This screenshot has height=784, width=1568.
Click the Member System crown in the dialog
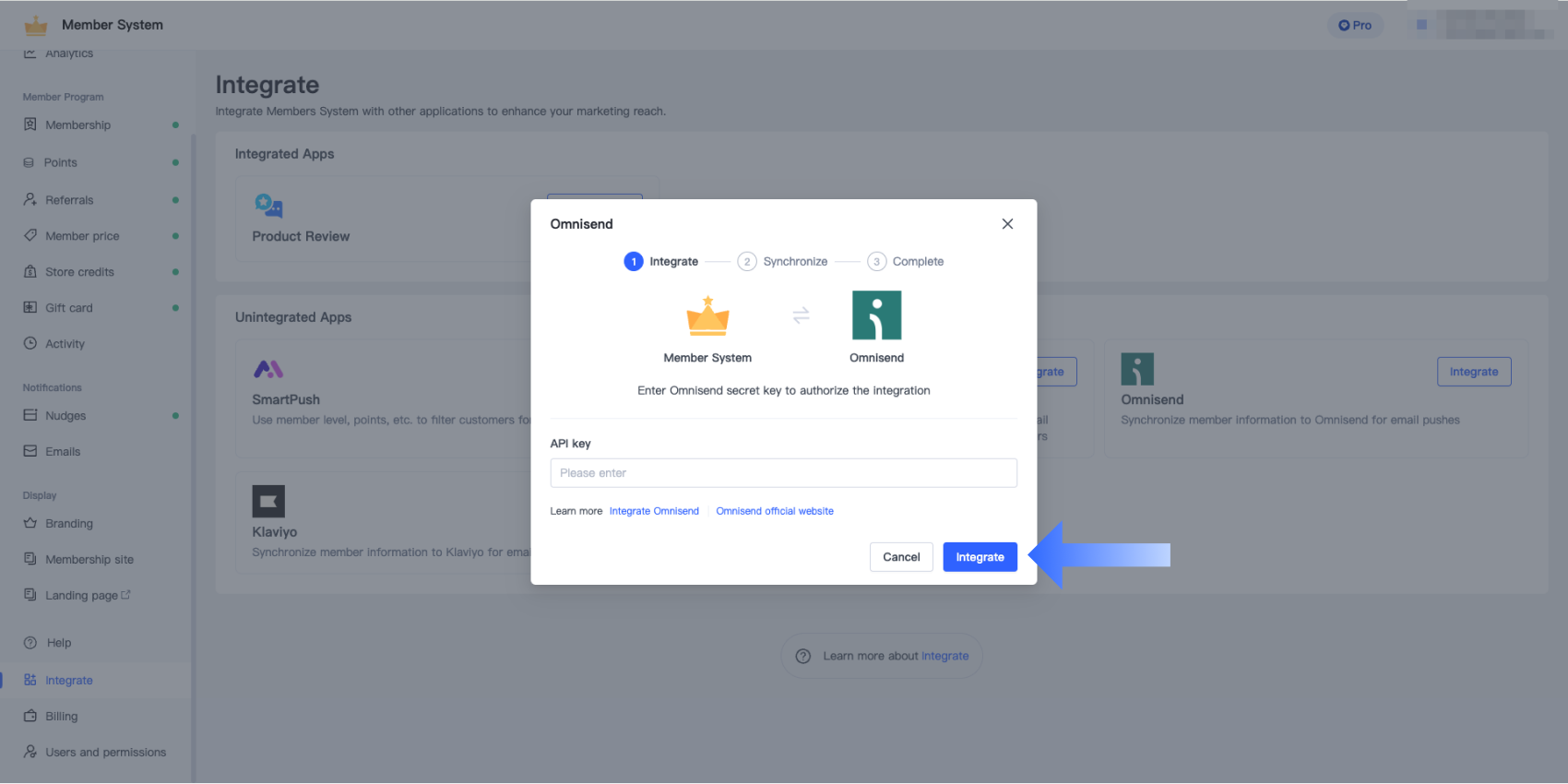pyautogui.click(x=707, y=315)
